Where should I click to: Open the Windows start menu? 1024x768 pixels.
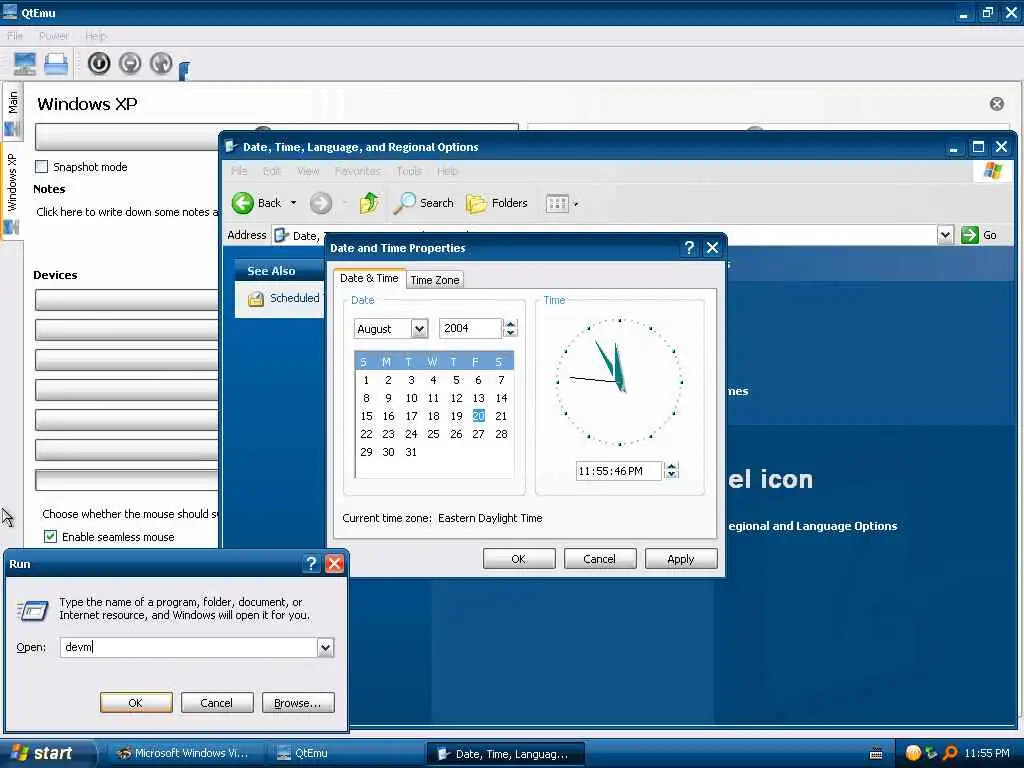pos(44,754)
